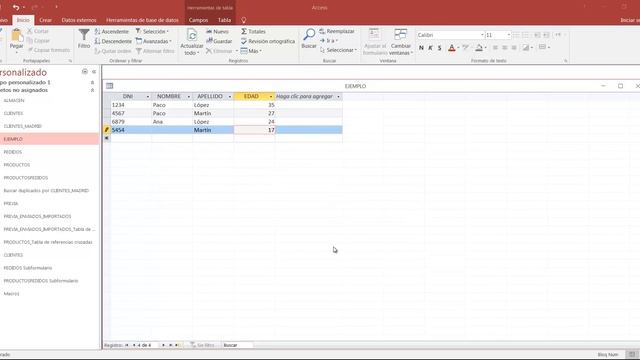Select the row selector of record 5454

click(106, 130)
